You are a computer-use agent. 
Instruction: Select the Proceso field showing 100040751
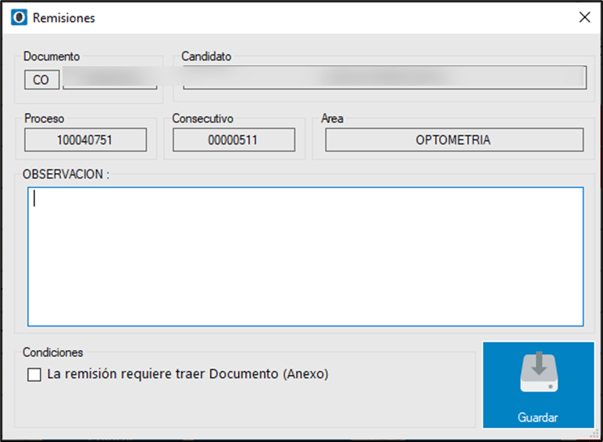click(x=86, y=140)
